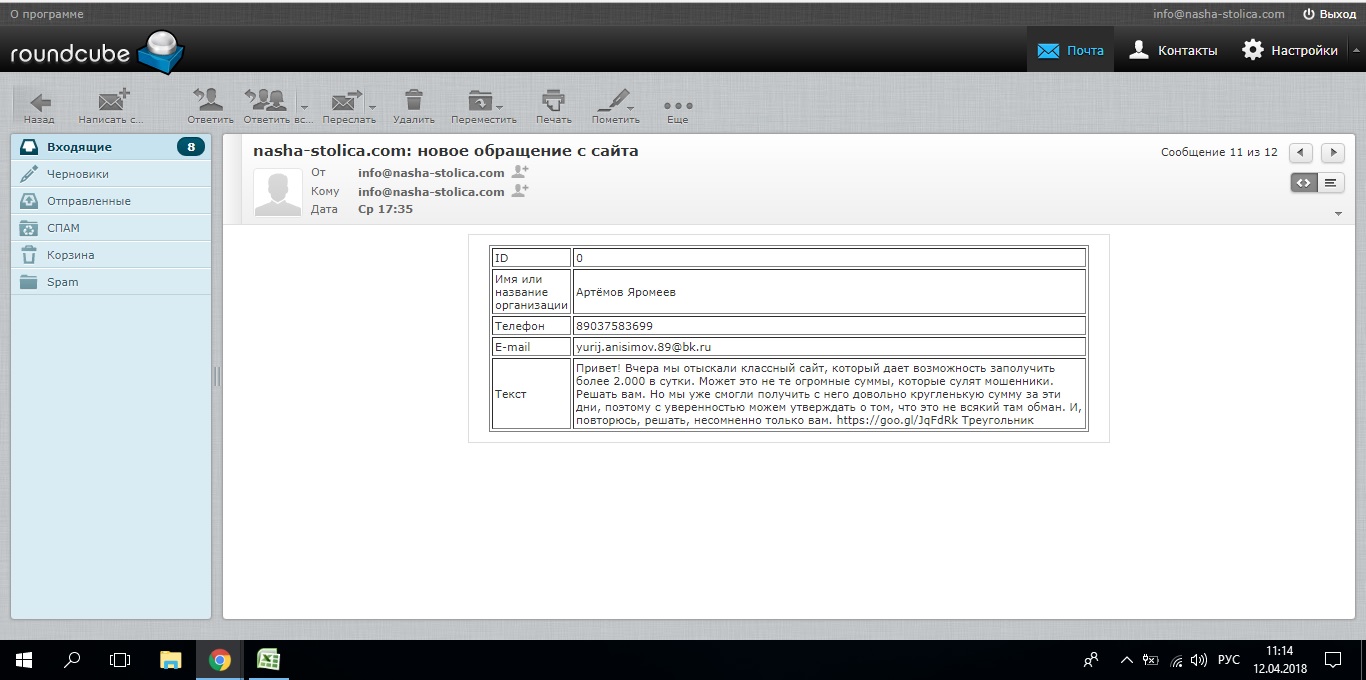Go back with the Назад arrow
Viewport: 1366px width, 680px height.
point(39,105)
